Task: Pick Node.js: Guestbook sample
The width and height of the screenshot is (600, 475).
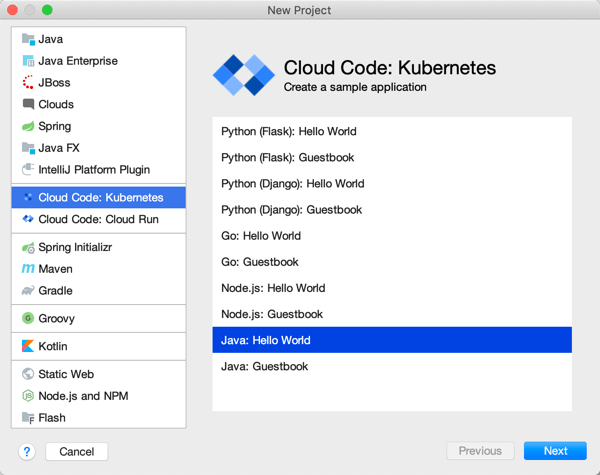Action: 392,314
